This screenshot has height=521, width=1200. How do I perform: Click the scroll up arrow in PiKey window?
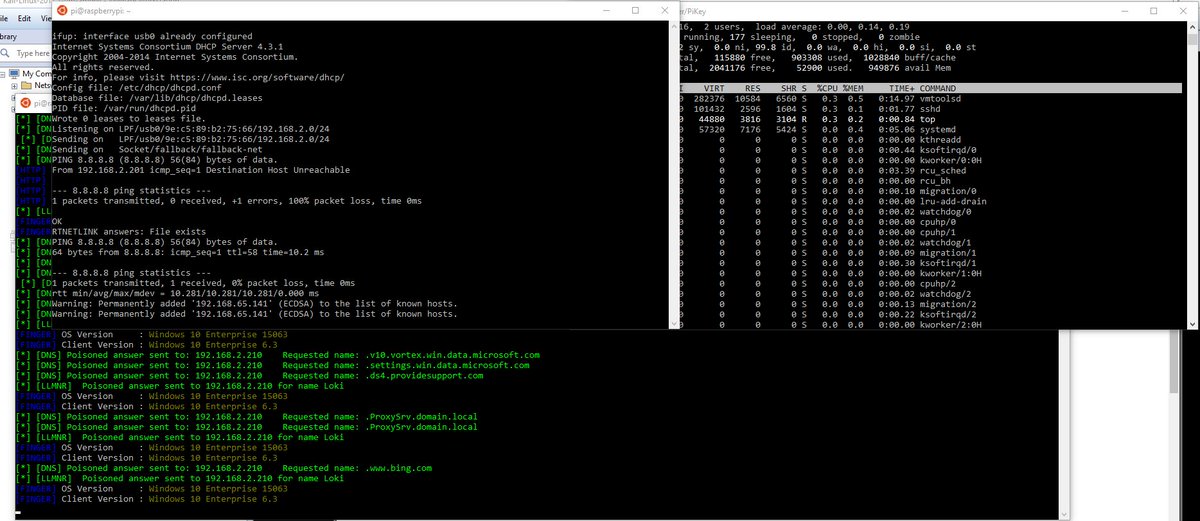[x=1191, y=25]
